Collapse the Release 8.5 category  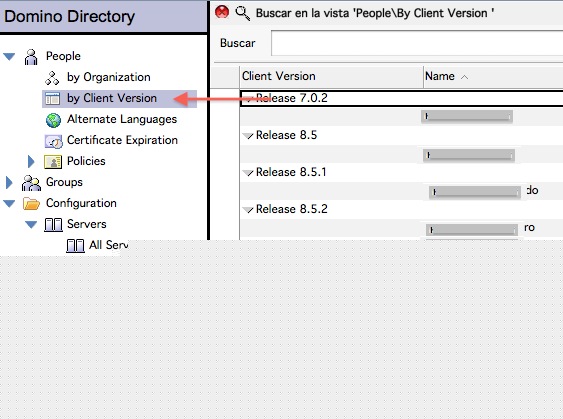click(x=248, y=136)
